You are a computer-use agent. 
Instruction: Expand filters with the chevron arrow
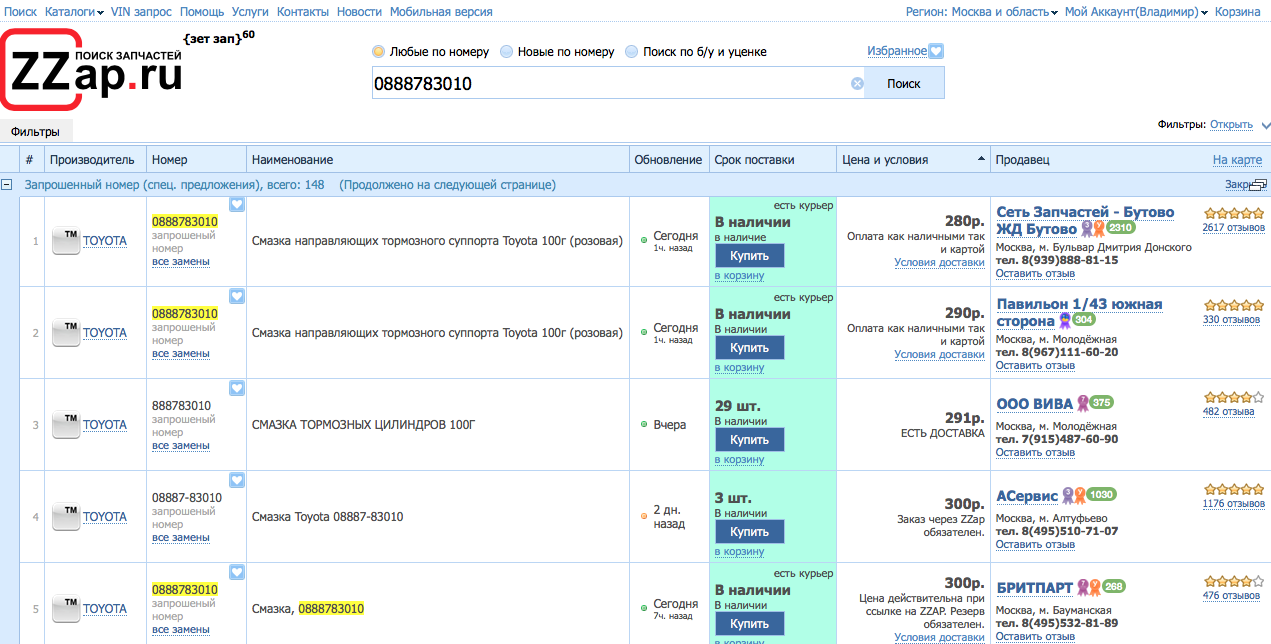pos(1265,126)
